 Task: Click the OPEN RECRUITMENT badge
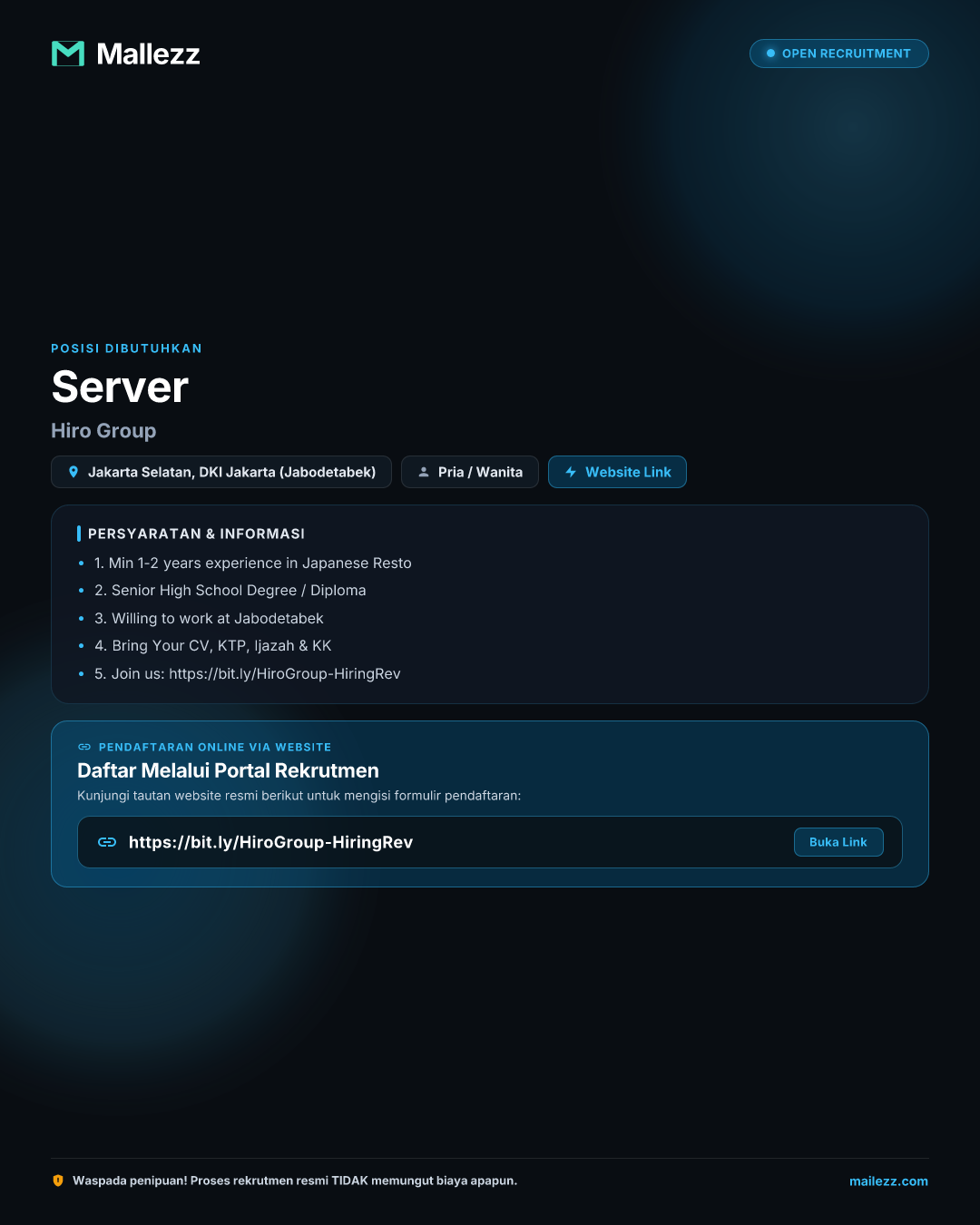[x=838, y=54]
